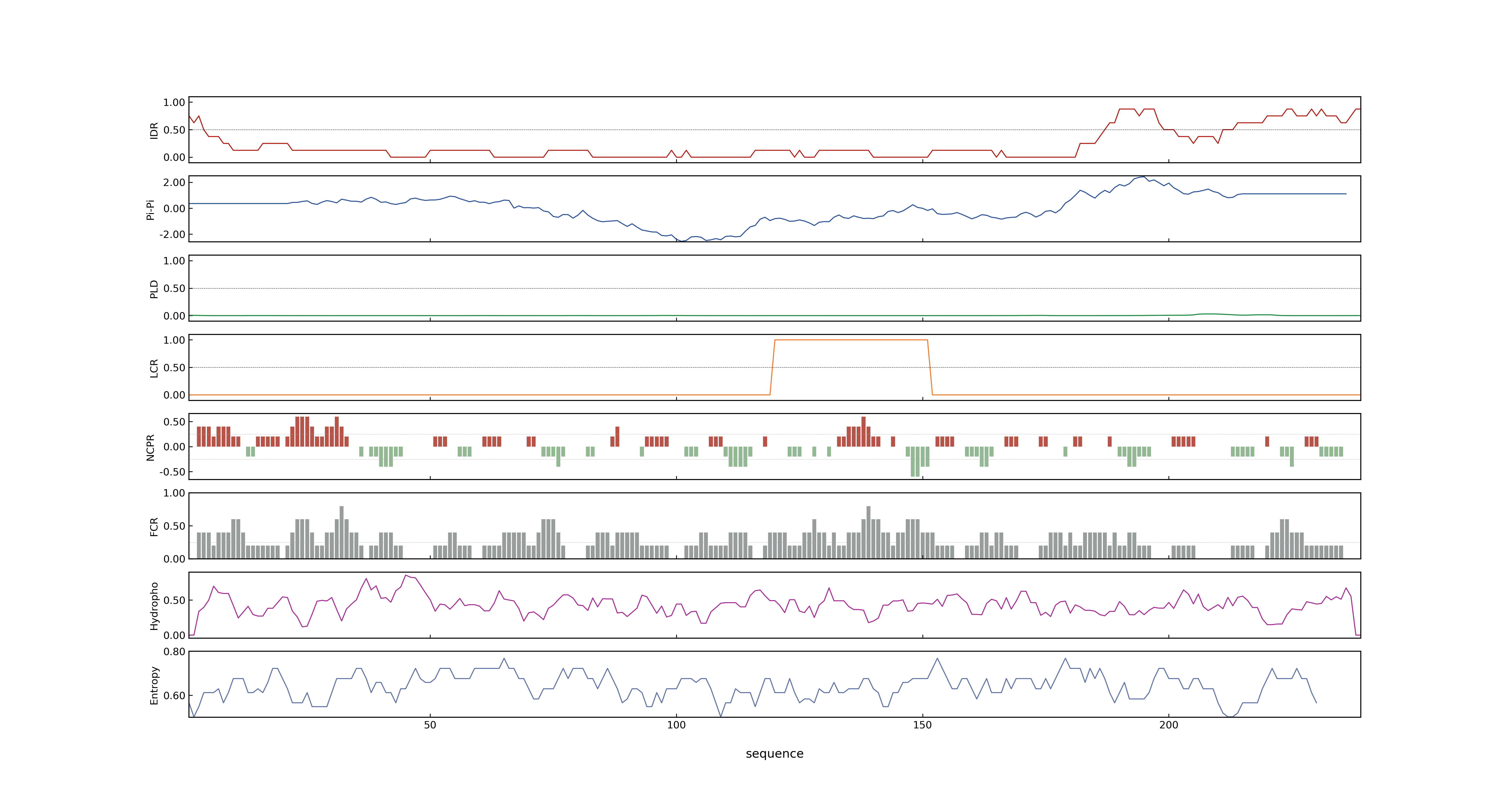Image resolution: width=1512 pixels, height=806 pixels.
Task: Click the FCR axis label
Action: coord(154,526)
